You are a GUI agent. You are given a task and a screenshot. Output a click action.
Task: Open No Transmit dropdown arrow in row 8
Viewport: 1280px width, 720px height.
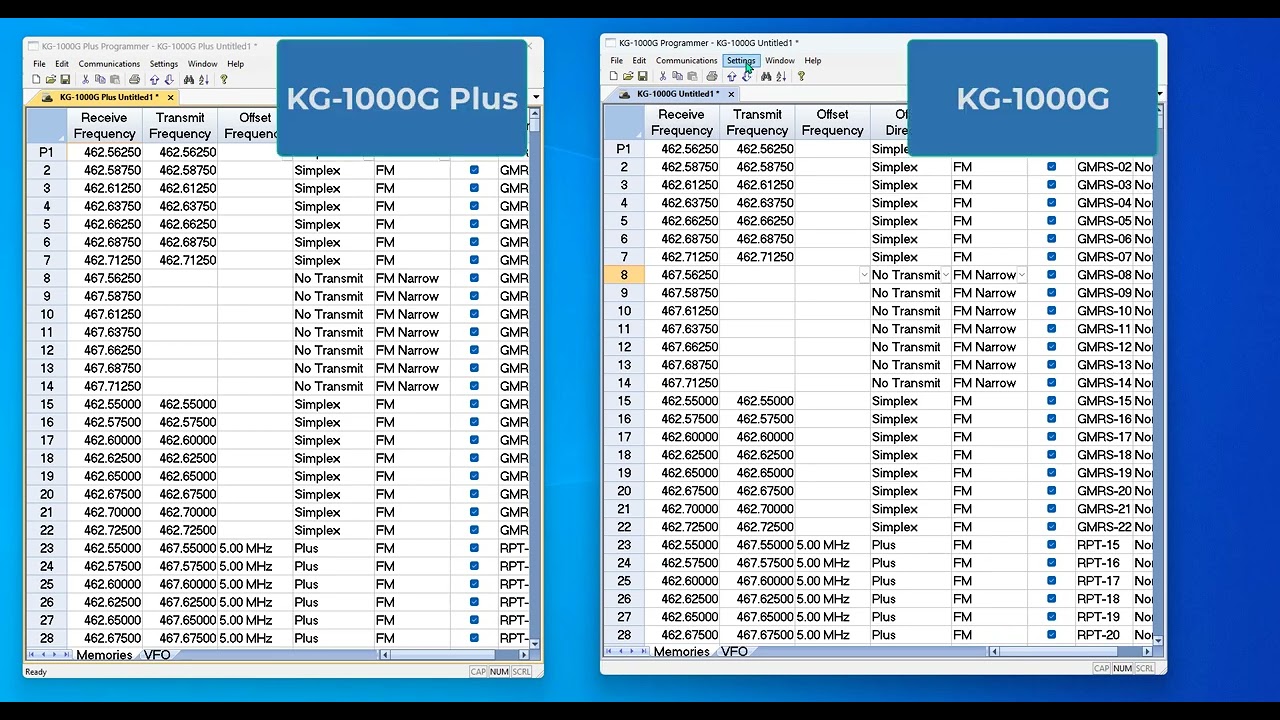click(x=945, y=275)
